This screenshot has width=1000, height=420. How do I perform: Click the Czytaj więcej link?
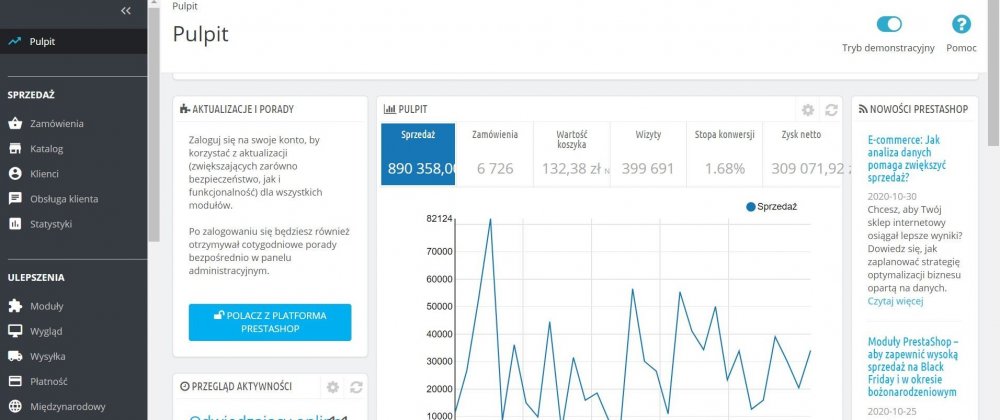(895, 301)
